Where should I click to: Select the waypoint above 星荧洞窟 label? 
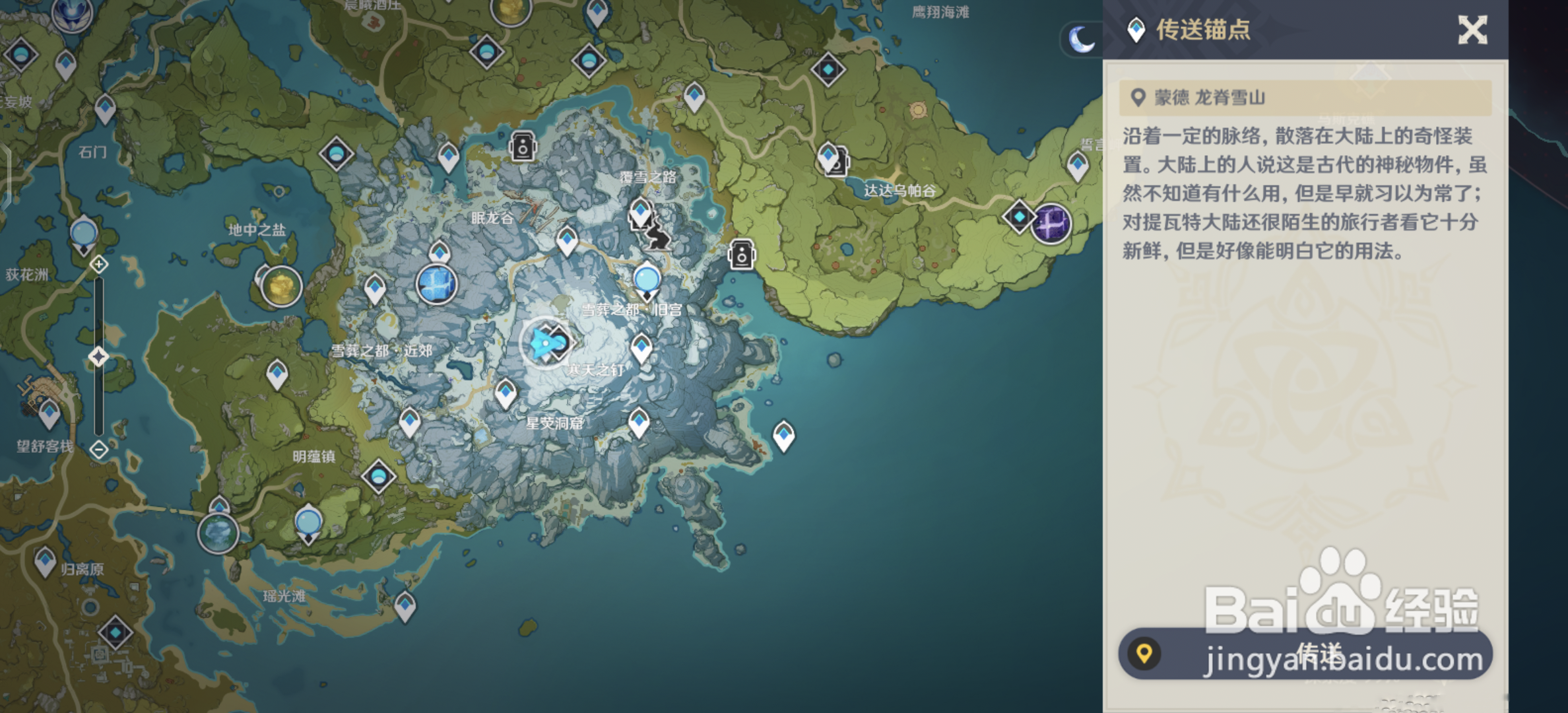click(x=506, y=394)
